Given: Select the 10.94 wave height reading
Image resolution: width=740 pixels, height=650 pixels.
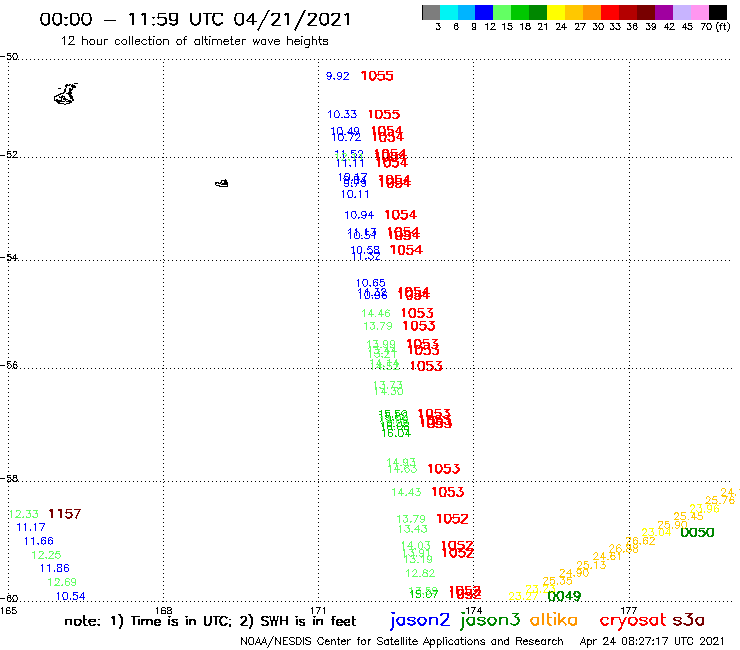Looking at the screenshot, I should (359, 215).
